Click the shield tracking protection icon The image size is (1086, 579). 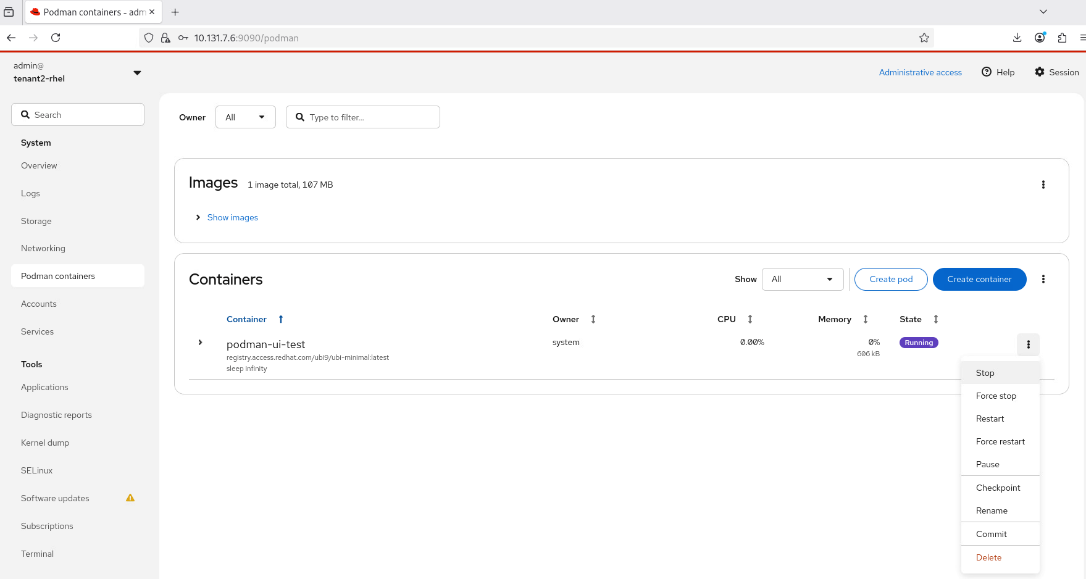point(148,38)
